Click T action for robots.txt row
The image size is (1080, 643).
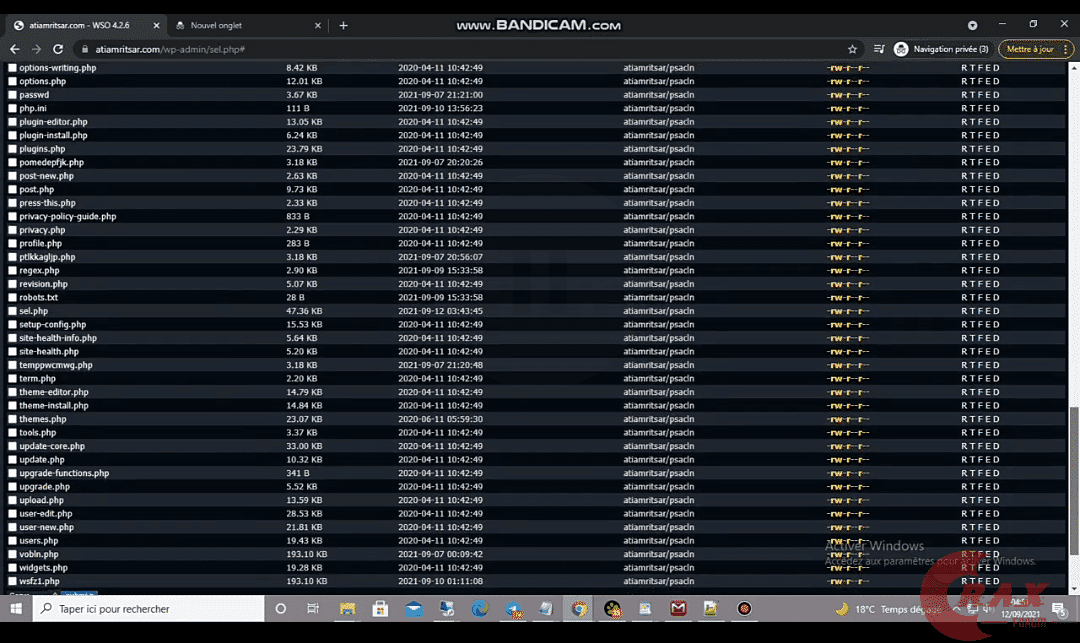972,297
